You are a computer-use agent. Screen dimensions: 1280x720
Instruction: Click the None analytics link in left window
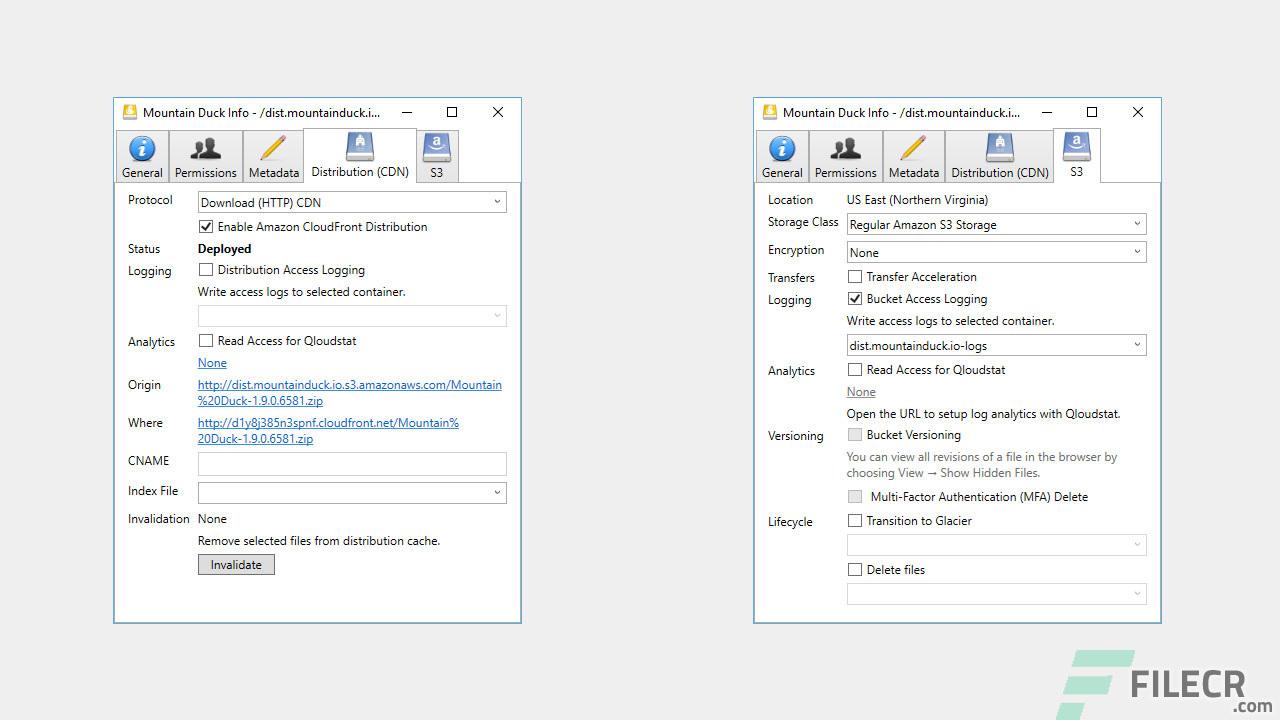[212, 363]
